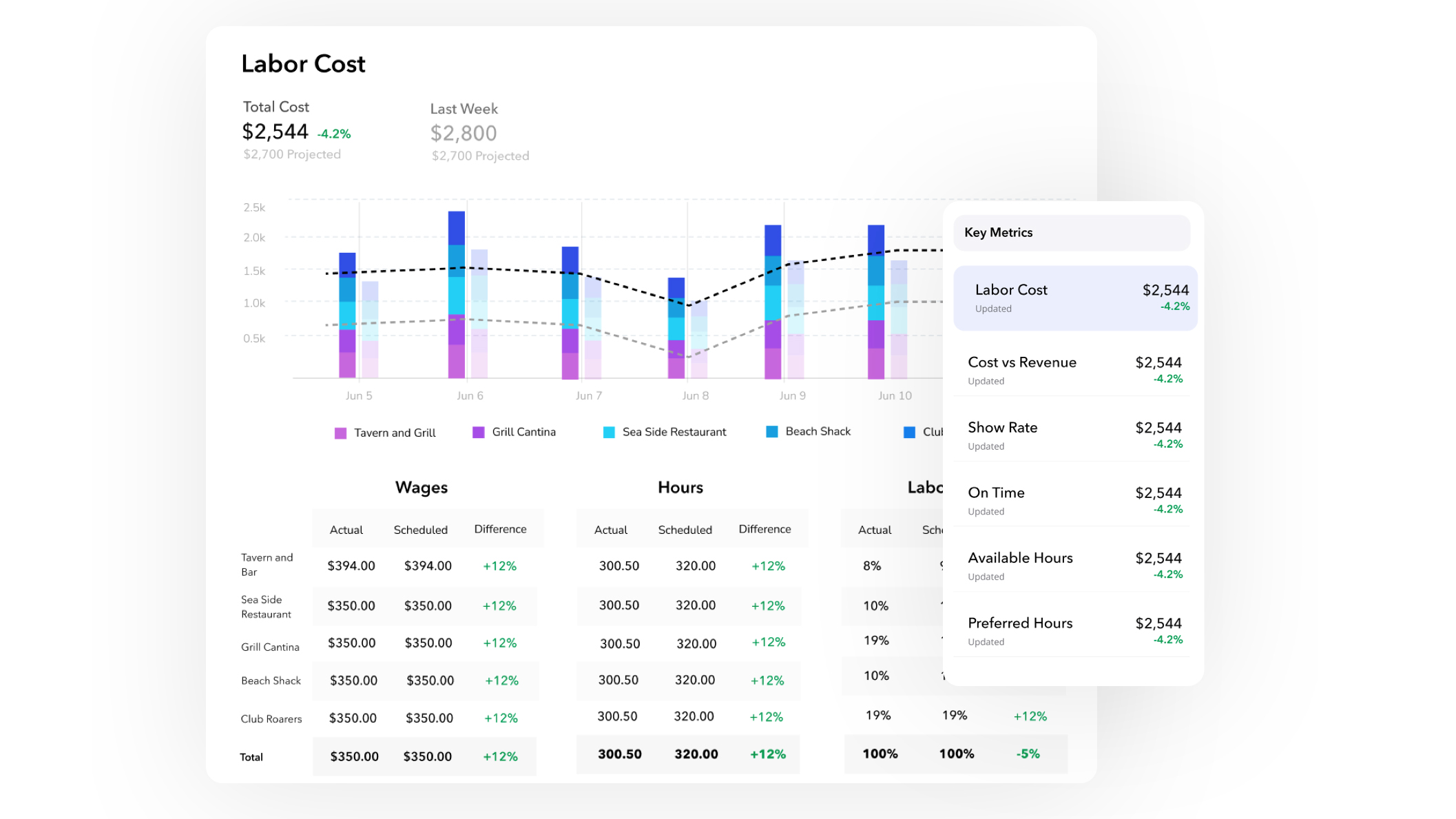Click the Jun 5 actual stacked bar
The image size is (1456, 819).
click(x=347, y=315)
